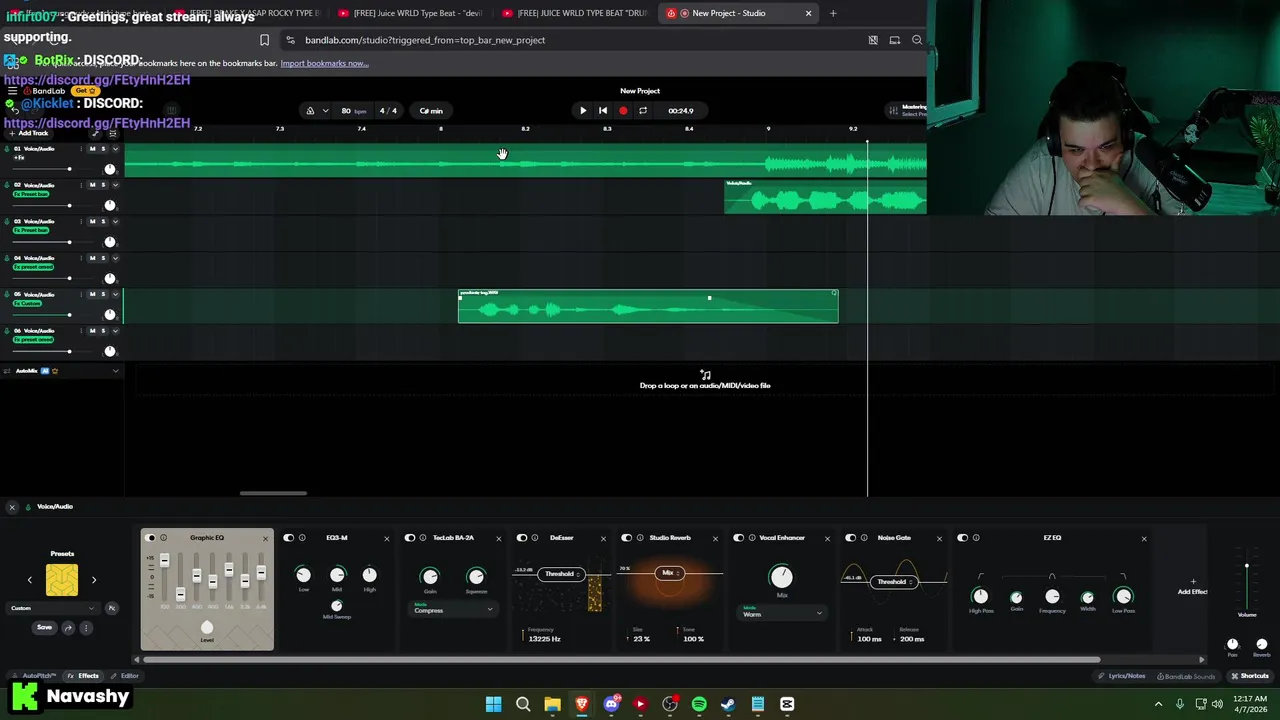Open TecLab BA-2A Compress mode dropdown
This screenshot has height=720, width=1280.
tap(453, 609)
